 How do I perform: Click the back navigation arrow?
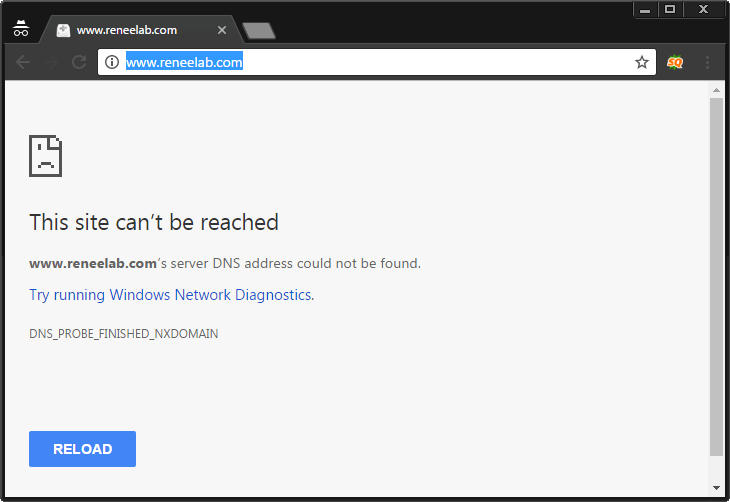click(23, 62)
